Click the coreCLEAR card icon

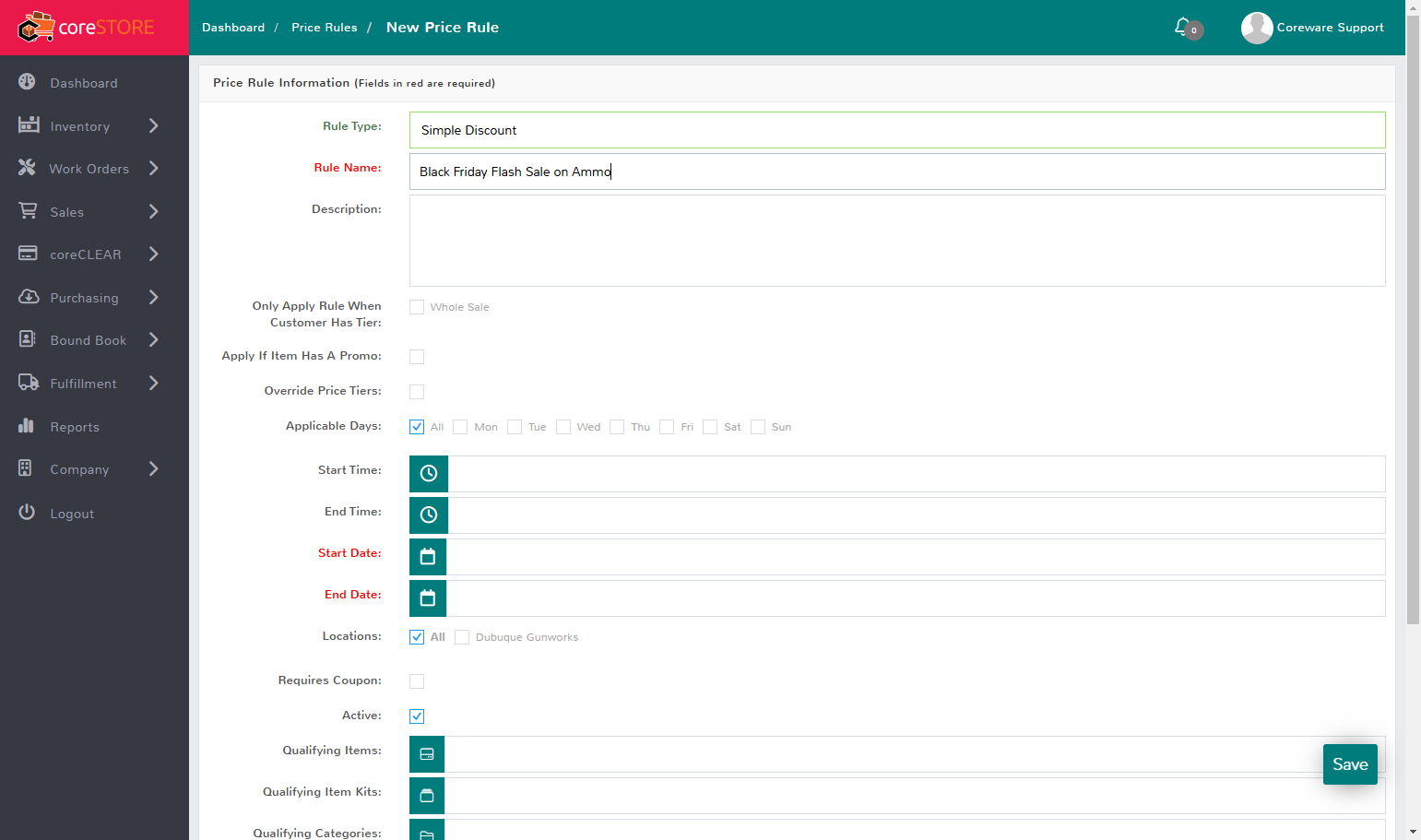click(29, 254)
